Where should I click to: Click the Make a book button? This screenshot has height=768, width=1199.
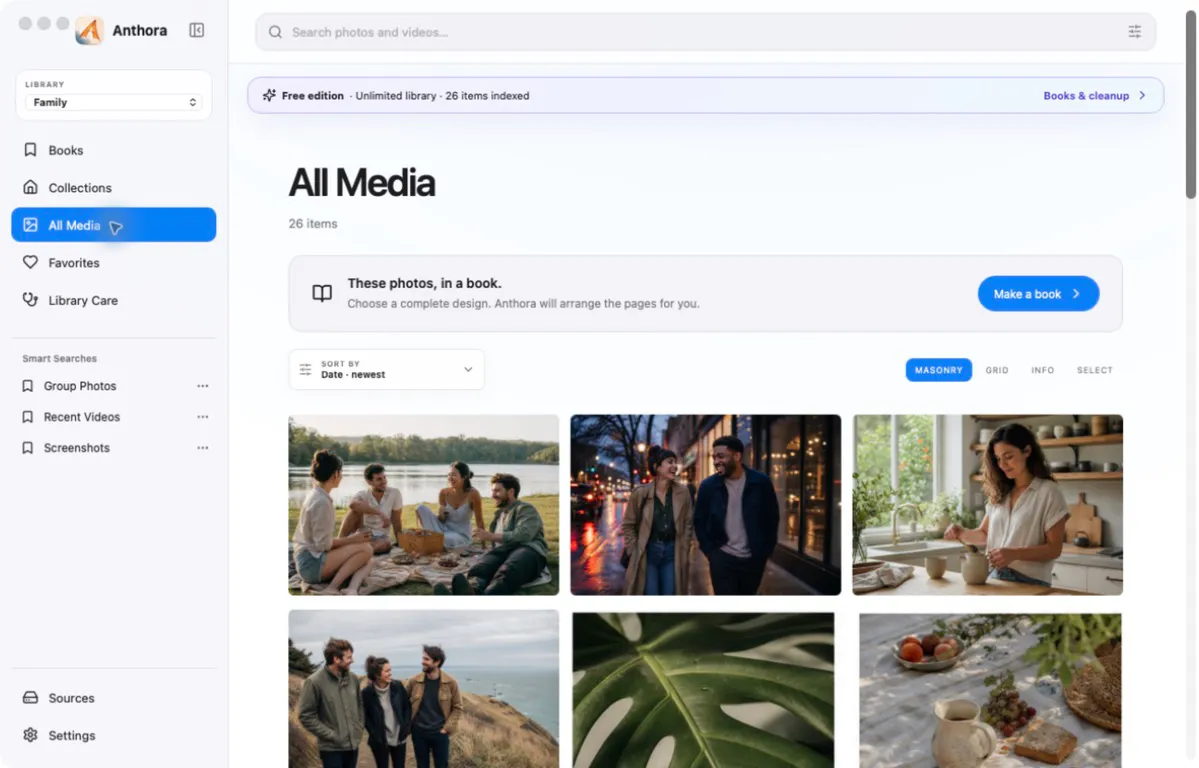pyautogui.click(x=1038, y=294)
